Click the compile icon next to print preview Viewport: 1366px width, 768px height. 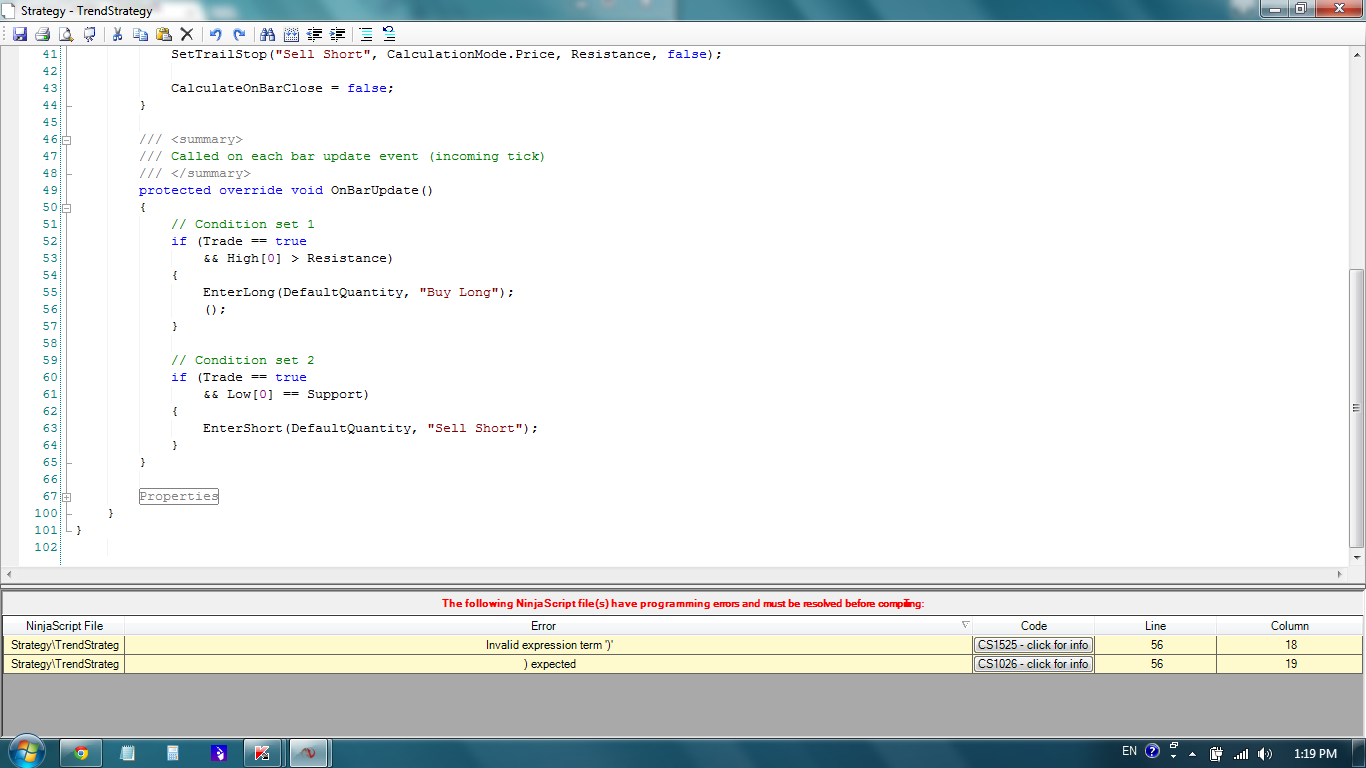[90, 34]
